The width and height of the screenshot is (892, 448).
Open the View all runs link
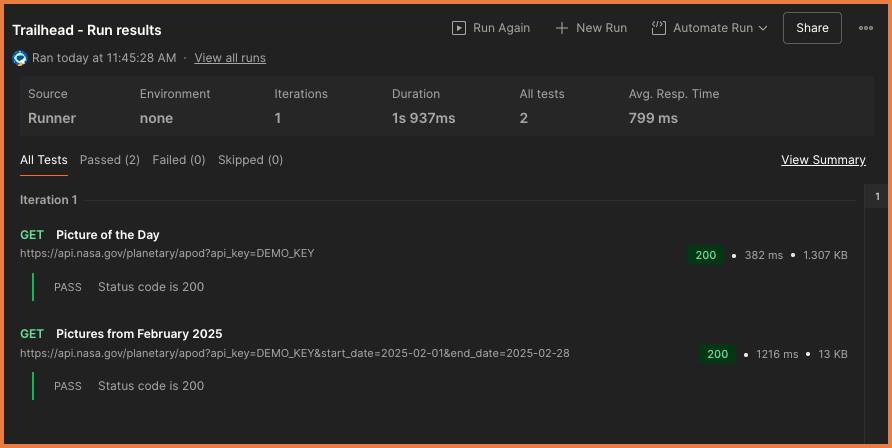pos(230,58)
